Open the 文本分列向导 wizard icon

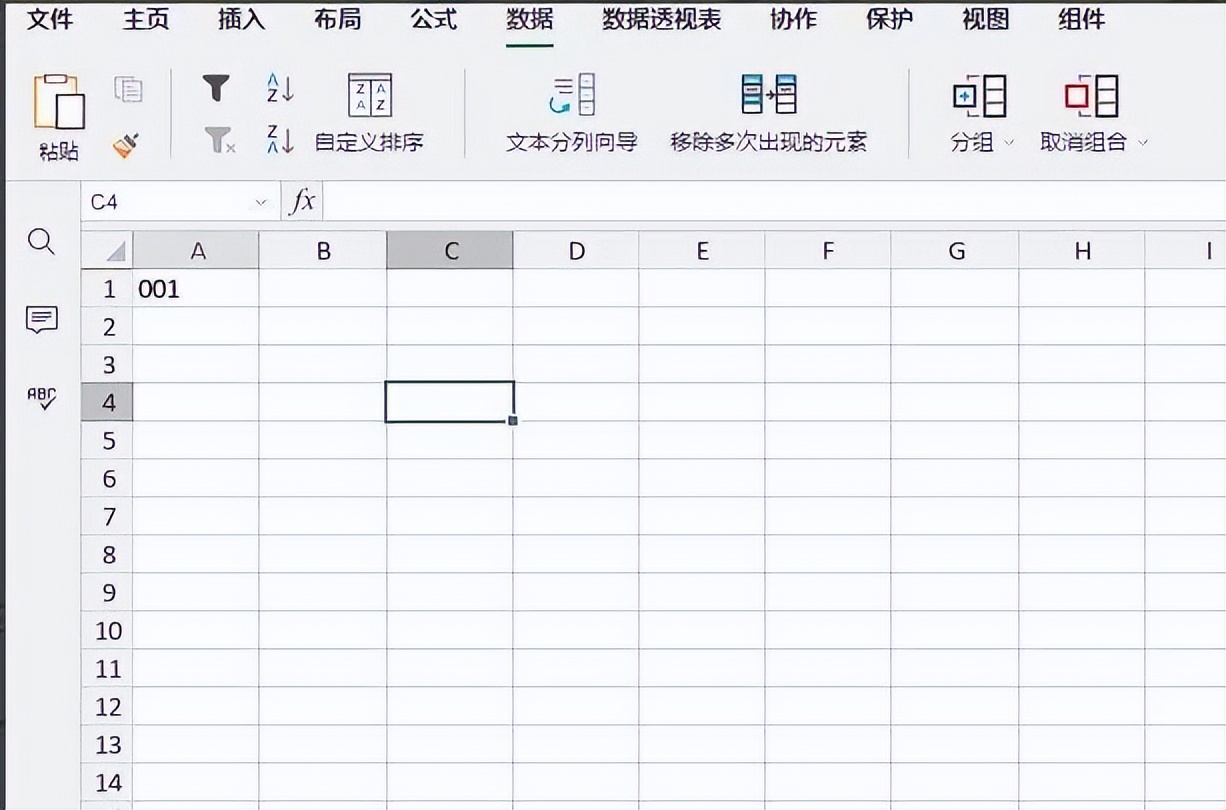tap(571, 95)
